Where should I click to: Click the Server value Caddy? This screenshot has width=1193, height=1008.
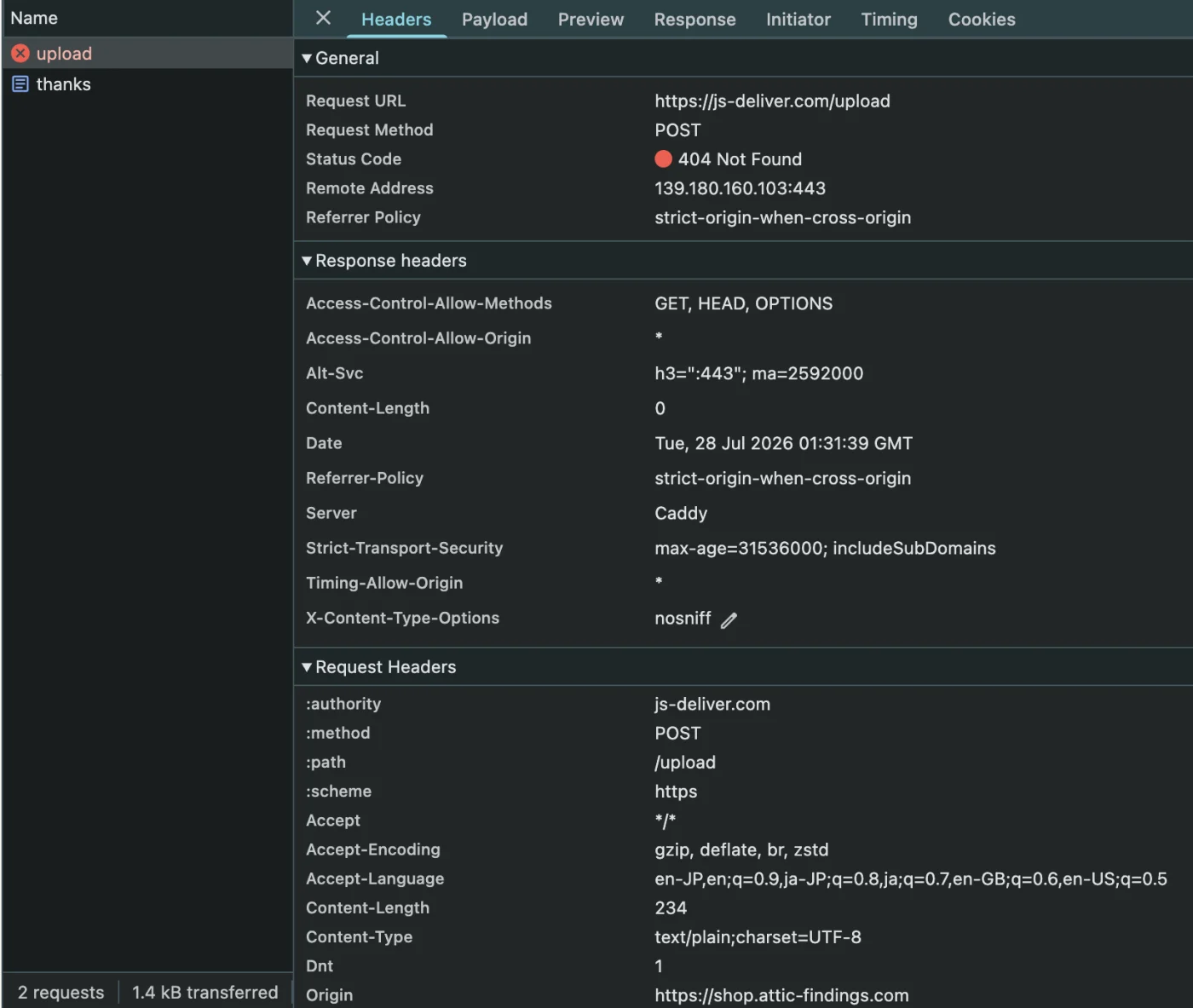point(681,514)
